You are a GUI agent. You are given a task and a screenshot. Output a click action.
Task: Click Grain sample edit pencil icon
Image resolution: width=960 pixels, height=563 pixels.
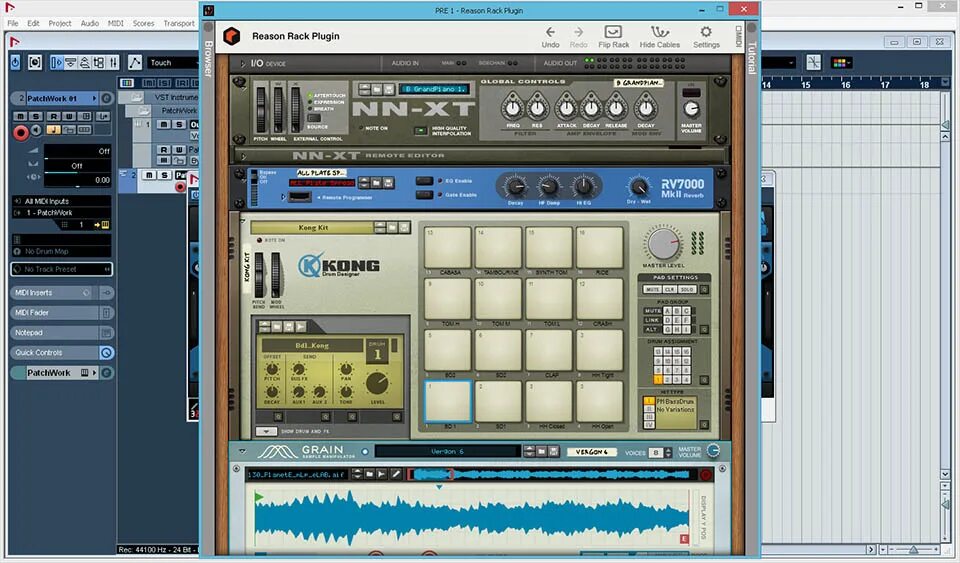[396, 474]
